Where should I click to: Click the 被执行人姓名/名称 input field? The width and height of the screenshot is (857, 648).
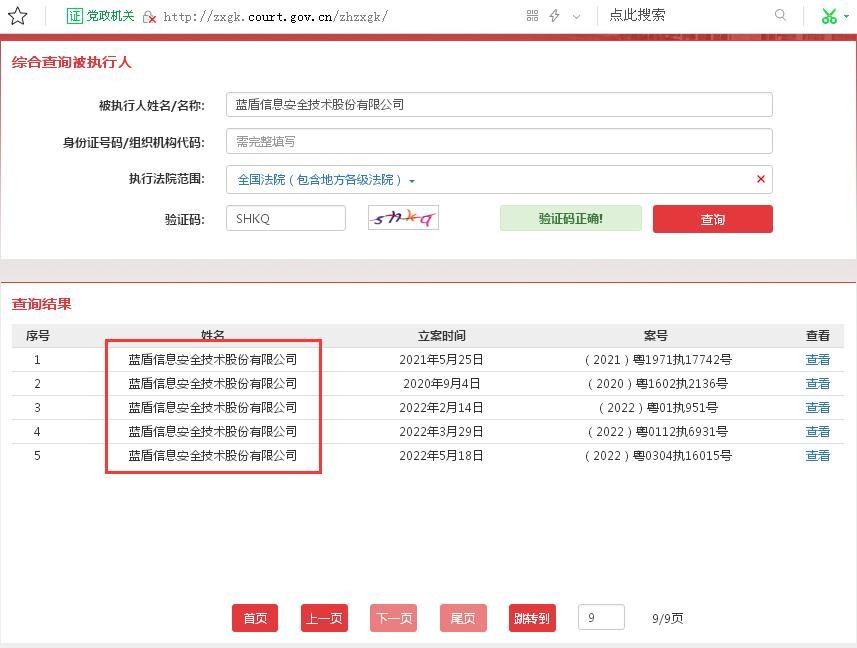(499, 104)
